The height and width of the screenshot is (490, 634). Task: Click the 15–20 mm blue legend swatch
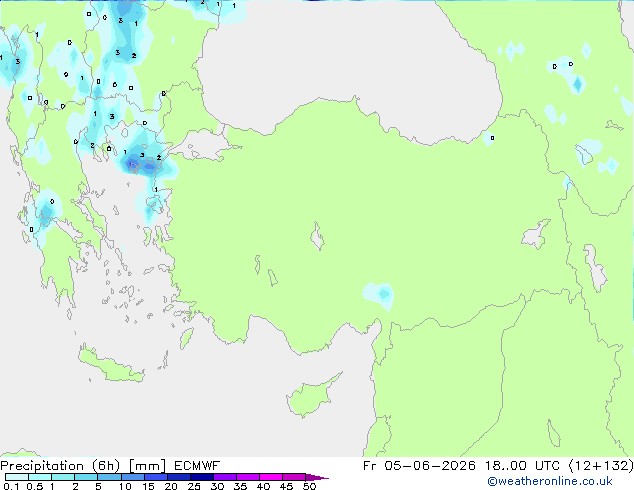(155, 477)
